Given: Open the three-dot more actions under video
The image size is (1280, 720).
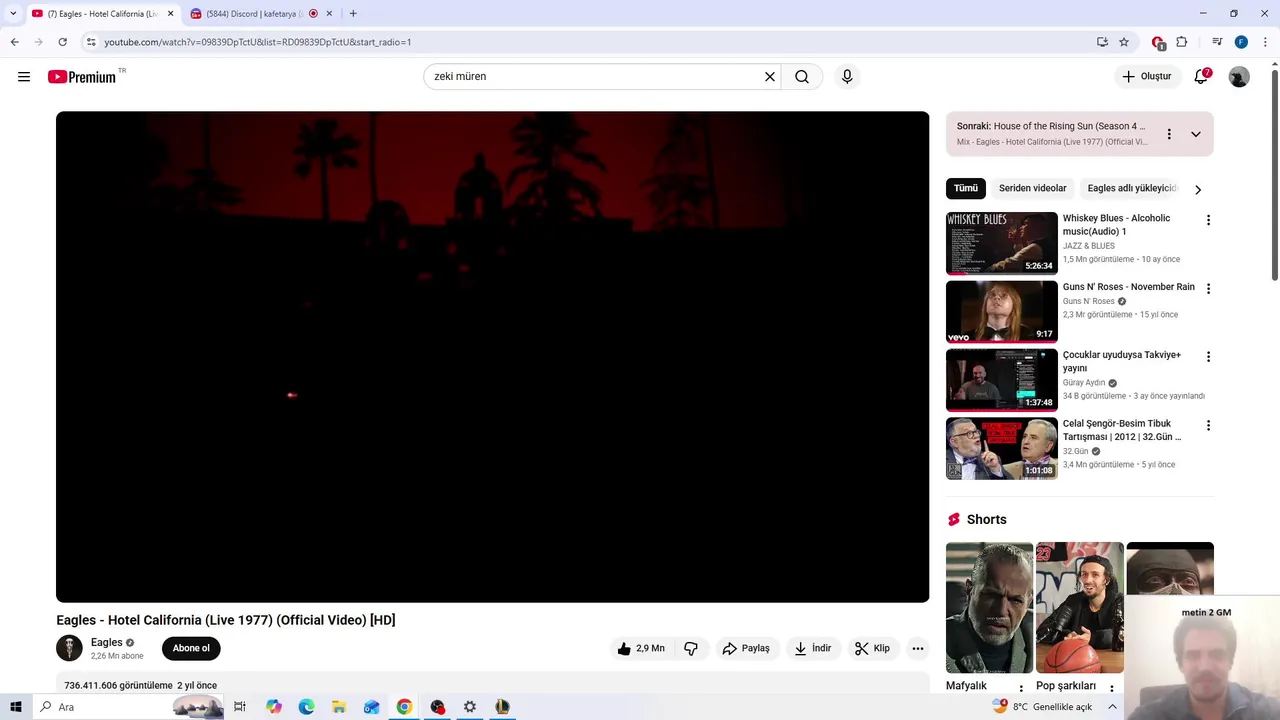Looking at the screenshot, I should point(917,648).
